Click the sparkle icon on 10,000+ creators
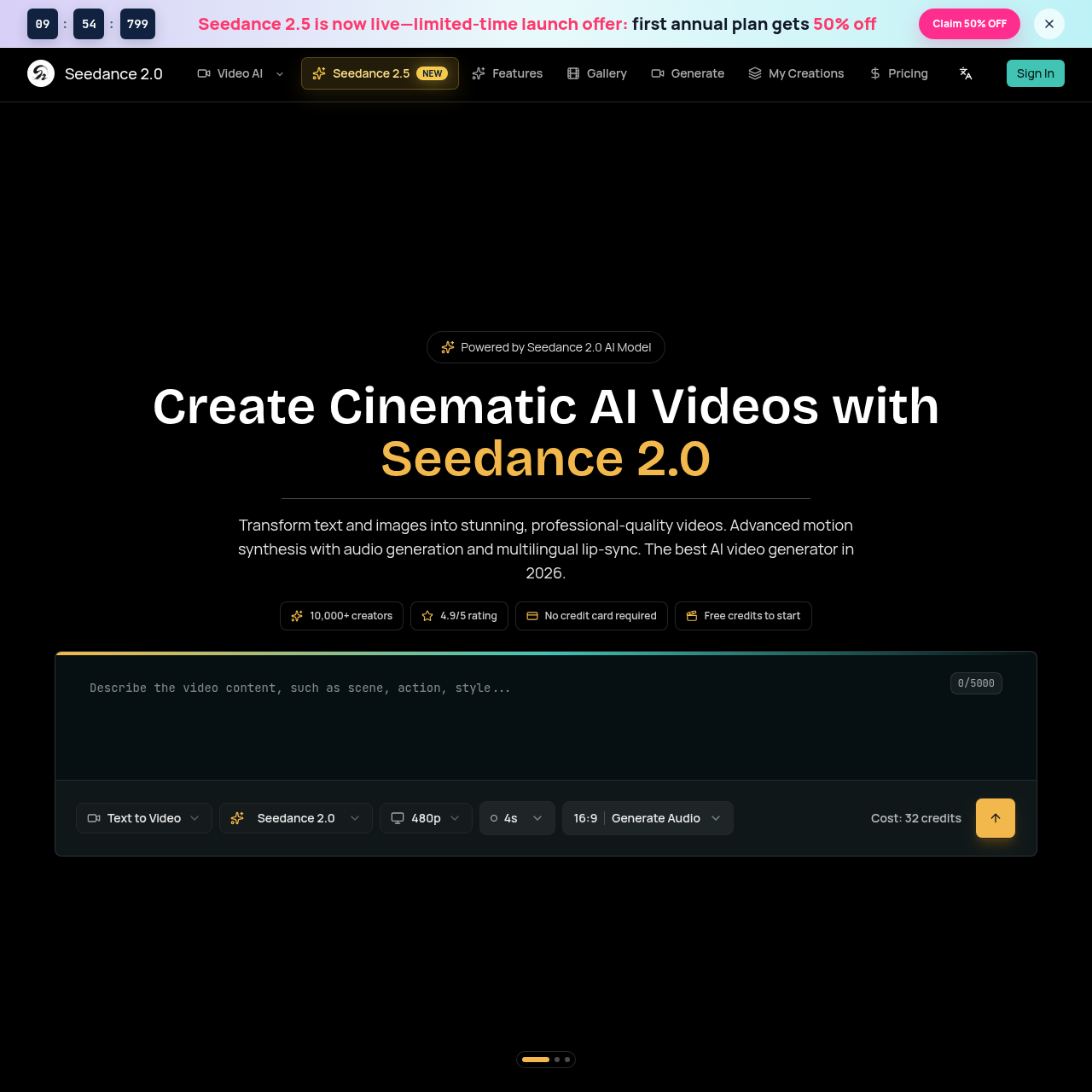The width and height of the screenshot is (1092, 1092). click(297, 616)
